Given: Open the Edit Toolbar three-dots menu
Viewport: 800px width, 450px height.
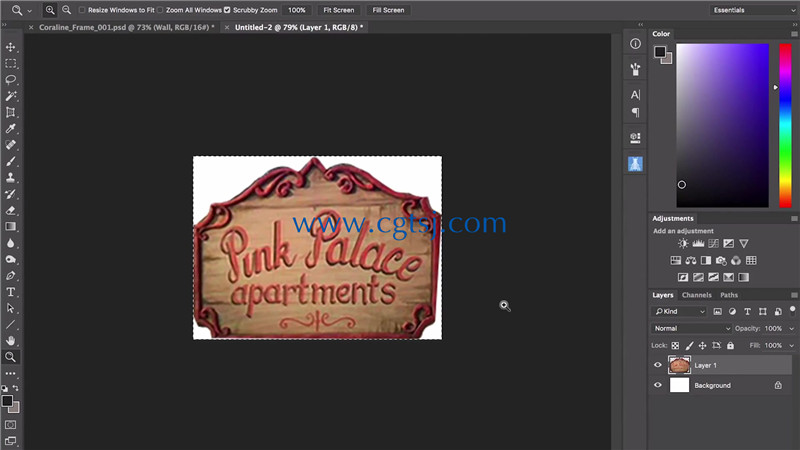Looking at the screenshot, I should pyautogui.click(x=10, y=373).
